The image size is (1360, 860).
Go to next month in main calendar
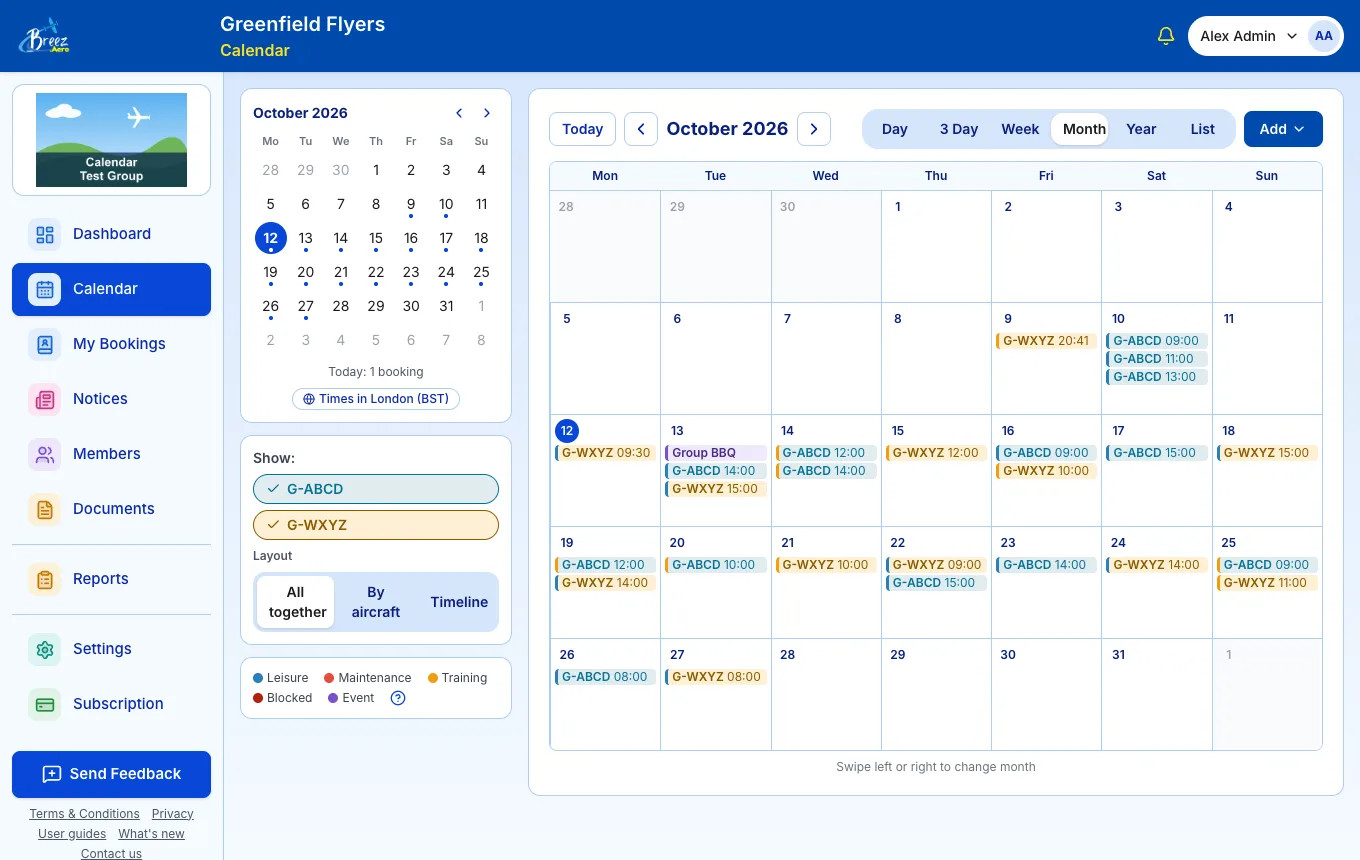click(x=814, y=129)
